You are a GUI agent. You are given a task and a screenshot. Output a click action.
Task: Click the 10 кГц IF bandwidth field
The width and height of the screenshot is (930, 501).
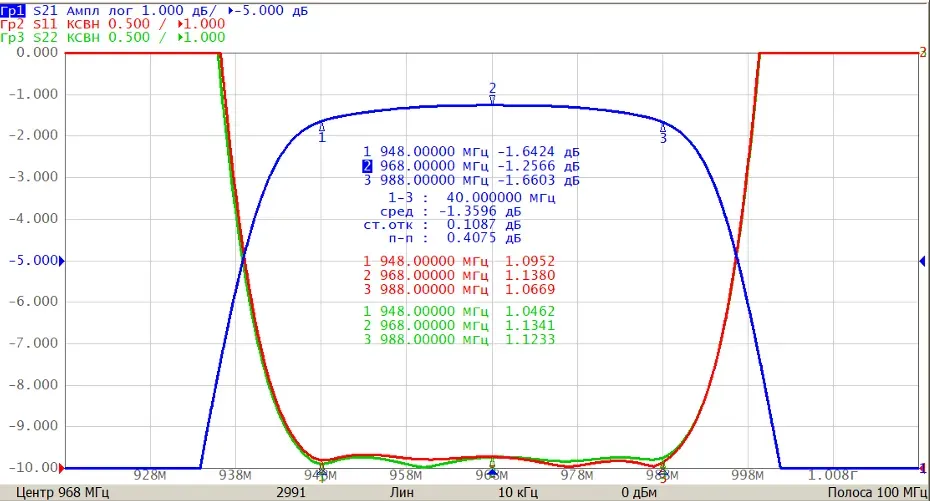[518, 493]
